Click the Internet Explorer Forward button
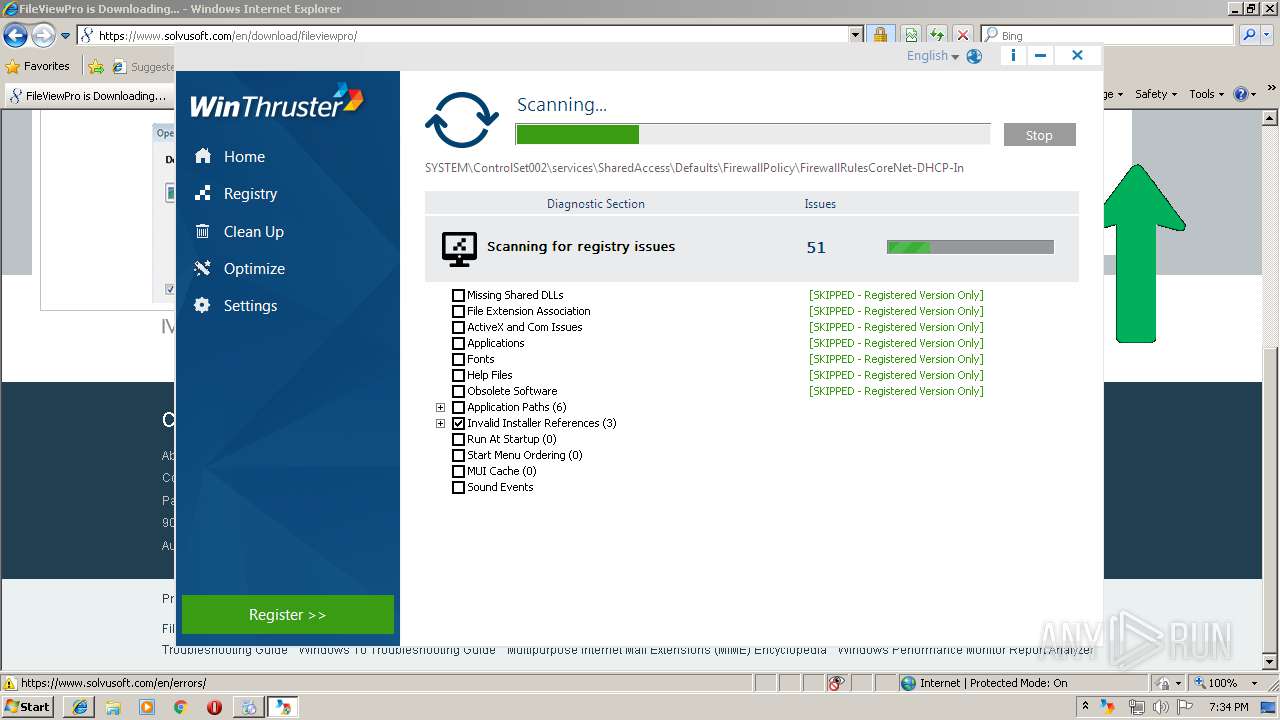Screen dimensions: 1280x720 pyautogui.click(x=43, y=35)
